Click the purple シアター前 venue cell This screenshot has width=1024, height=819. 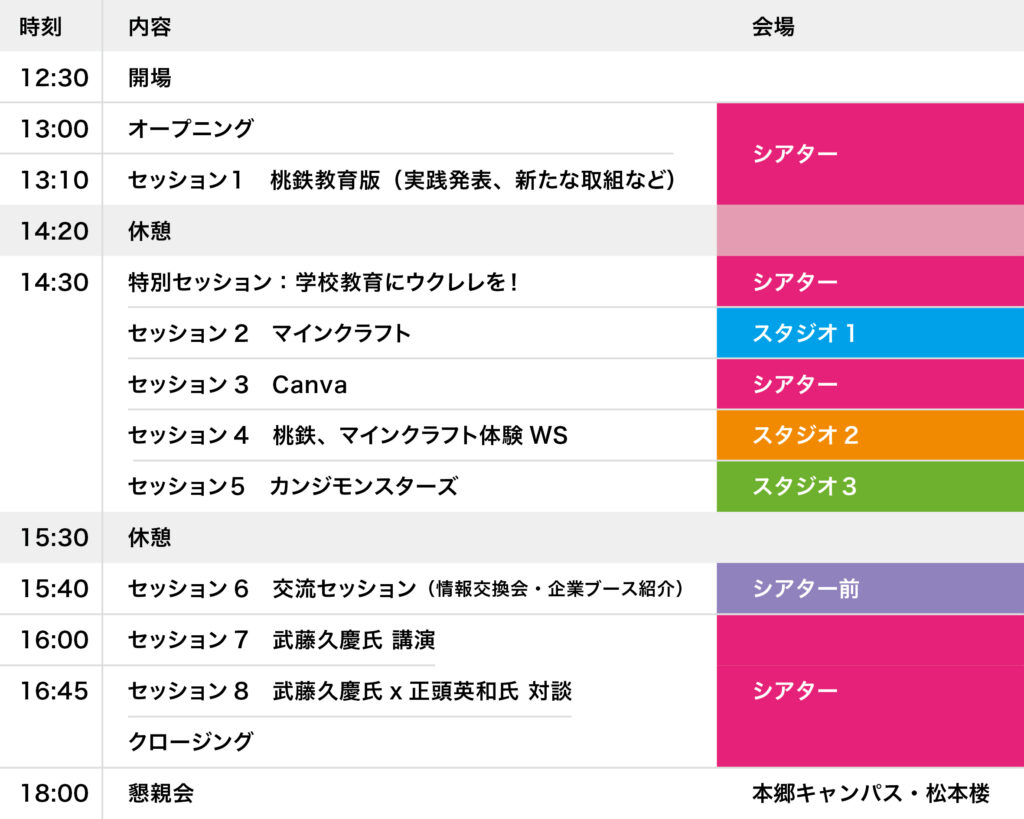870,589
